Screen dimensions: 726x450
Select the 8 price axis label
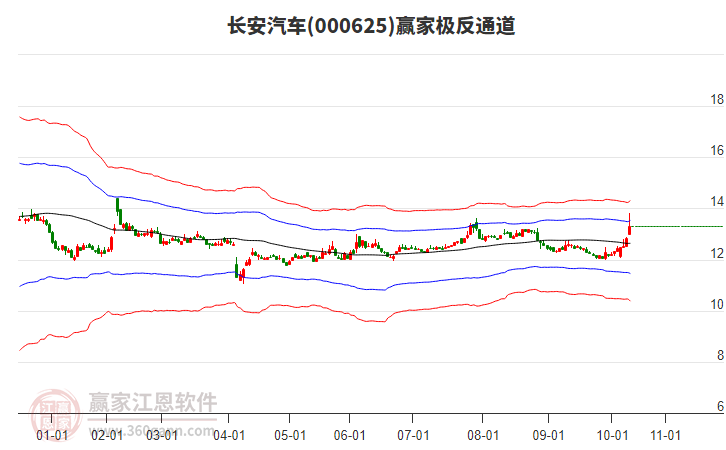pyautogui.click(x=720, y=355)
